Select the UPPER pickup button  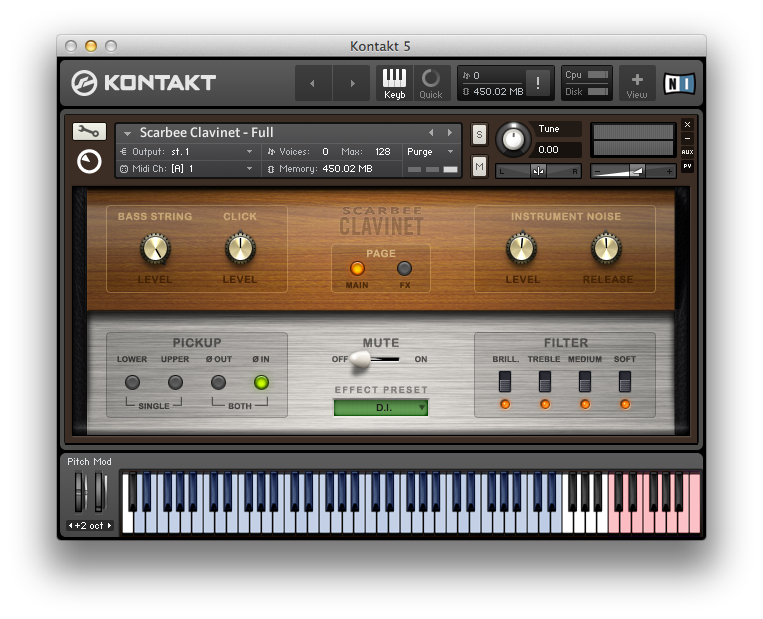click(x=175, y=382)
